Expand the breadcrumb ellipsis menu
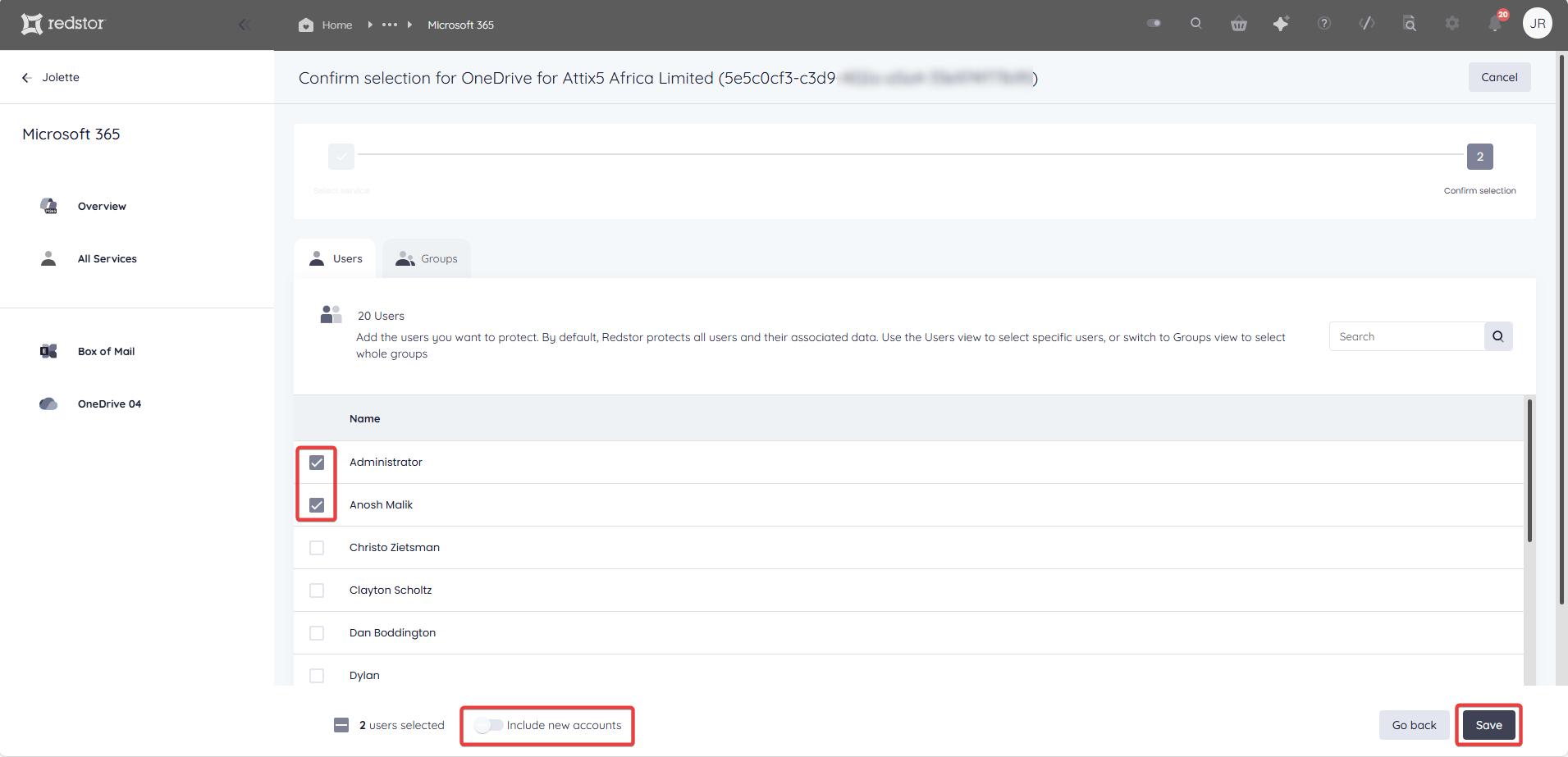The image size is (1568, 757). (x=390, y=25)
